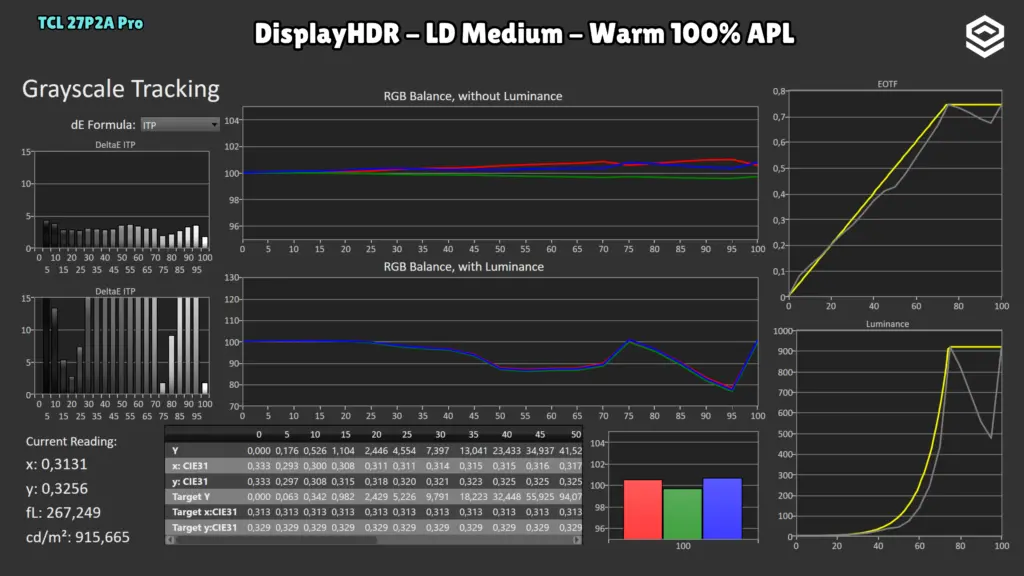Click the Target Y cell 18,223
The image size is (1024, 576).
click(473, 496)
